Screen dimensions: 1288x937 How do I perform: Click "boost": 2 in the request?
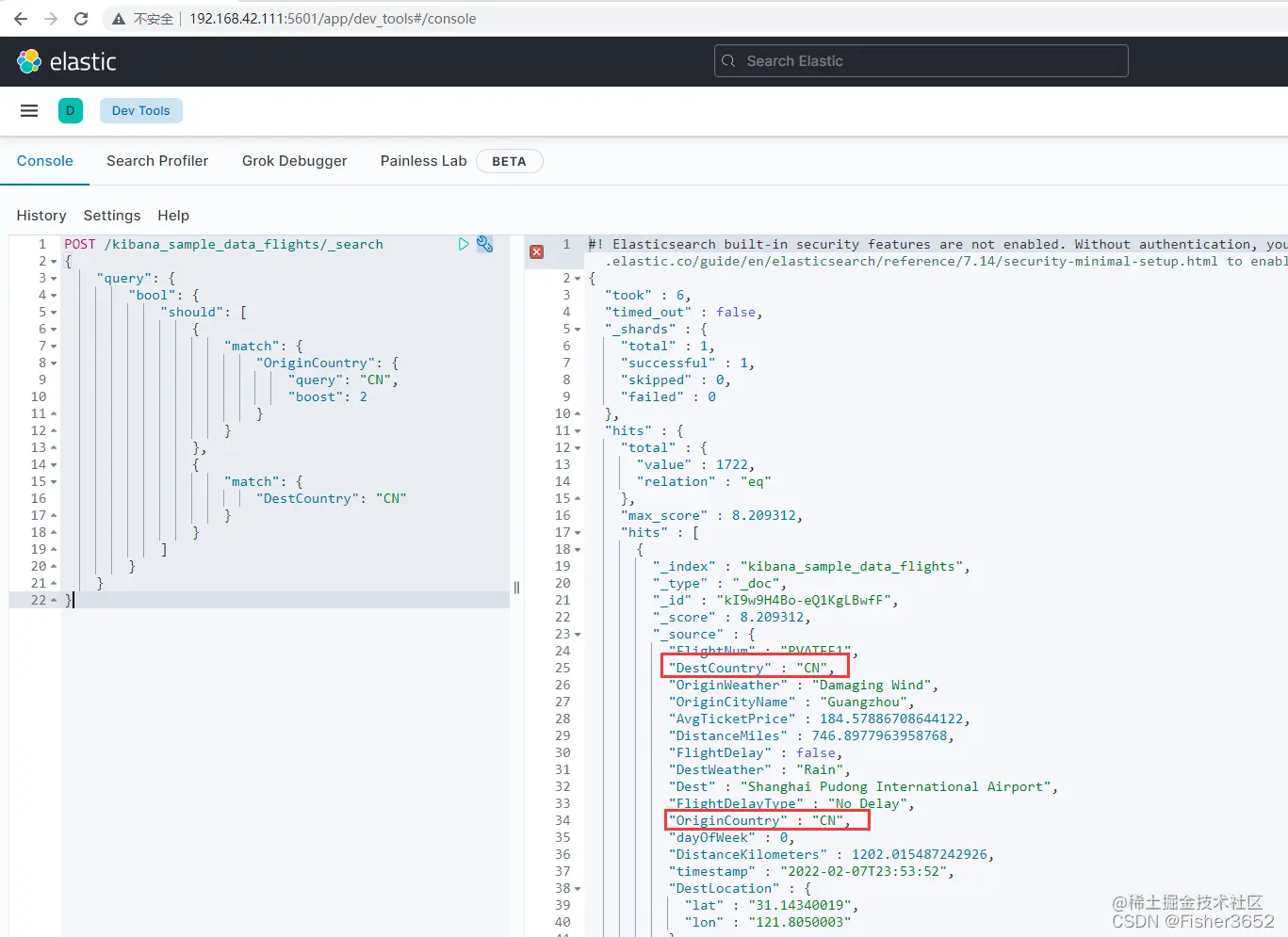[328, 397]
